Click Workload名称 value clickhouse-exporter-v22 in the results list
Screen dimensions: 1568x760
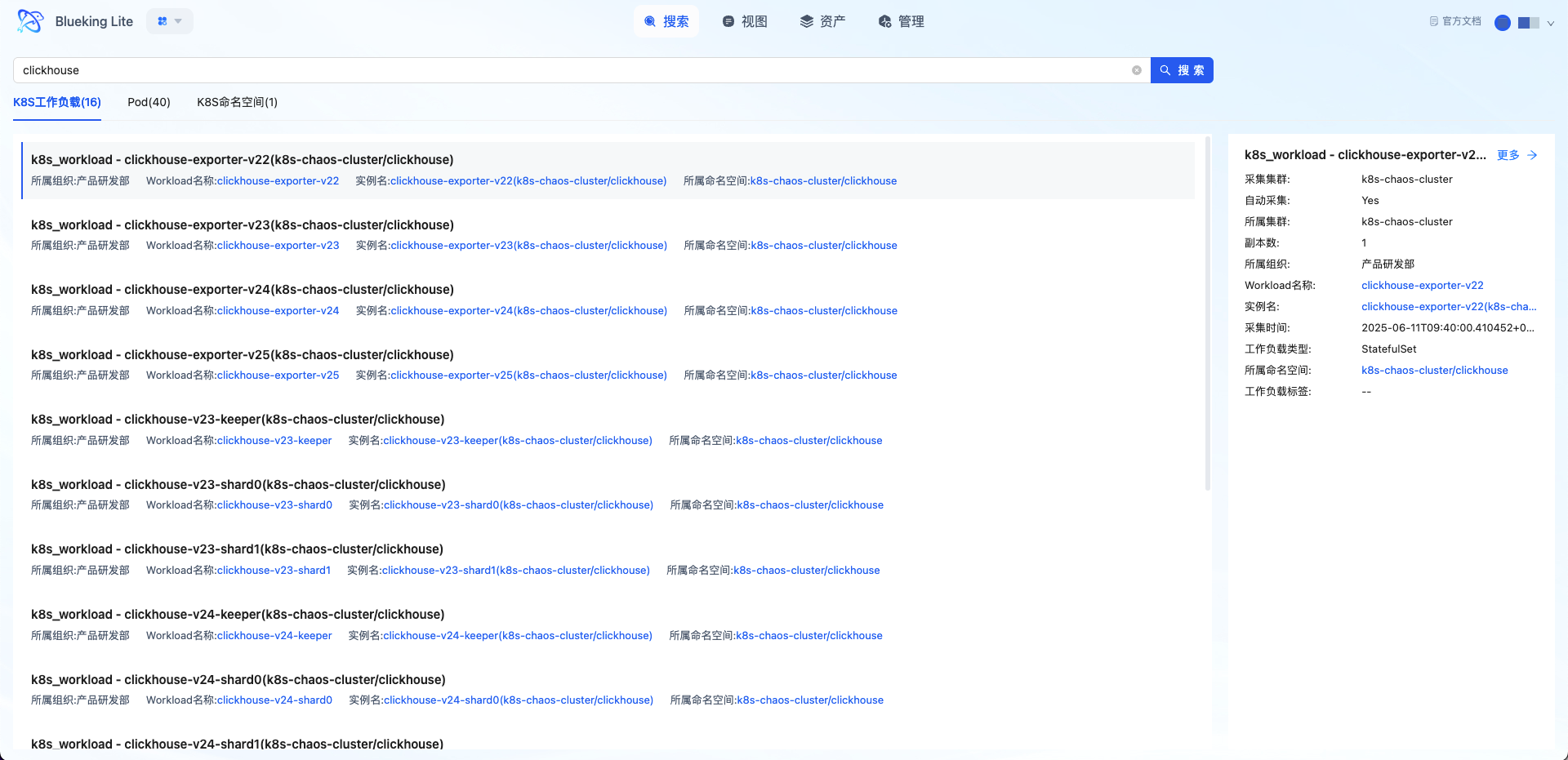click(278, 181)
